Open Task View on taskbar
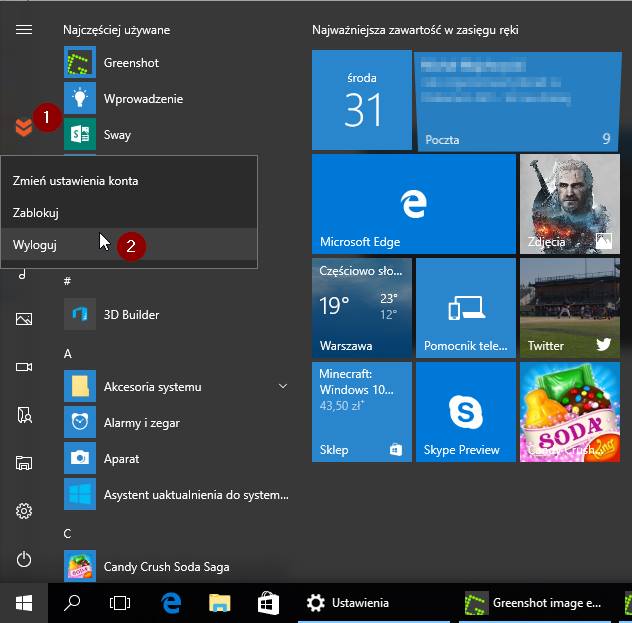 click(120, 603)
